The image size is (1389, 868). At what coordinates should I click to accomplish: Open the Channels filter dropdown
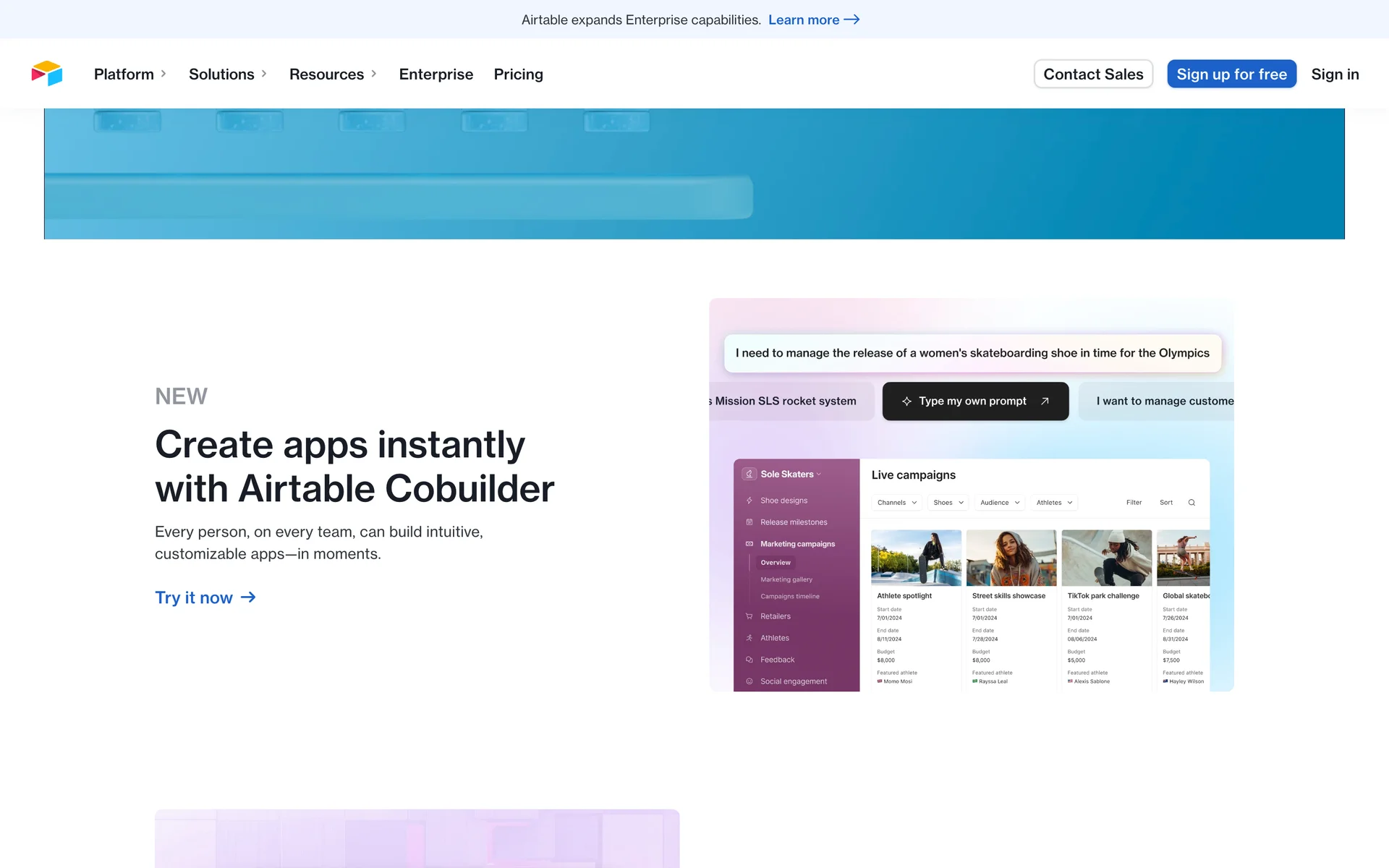pyautogui.click(x=896, y=503)
